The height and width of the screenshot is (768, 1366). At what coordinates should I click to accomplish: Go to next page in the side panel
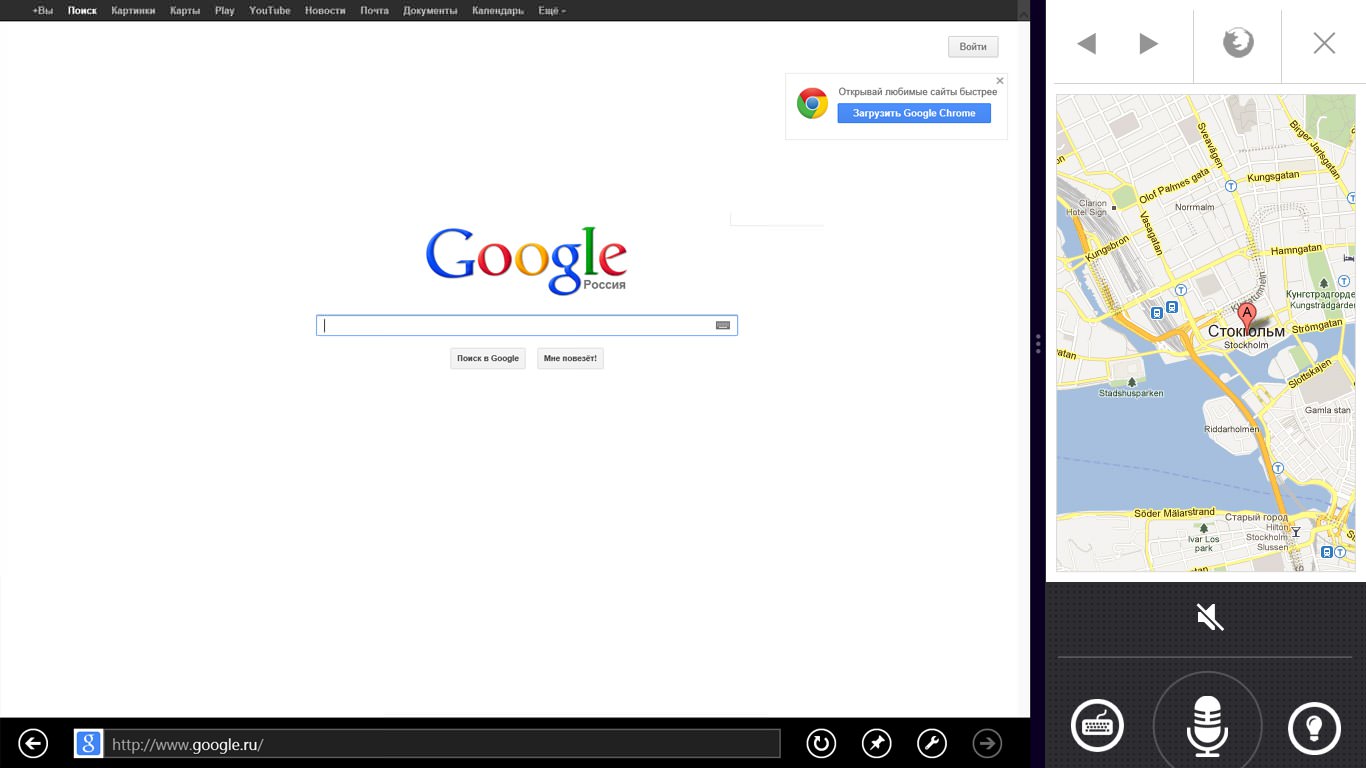[1149, 43]
